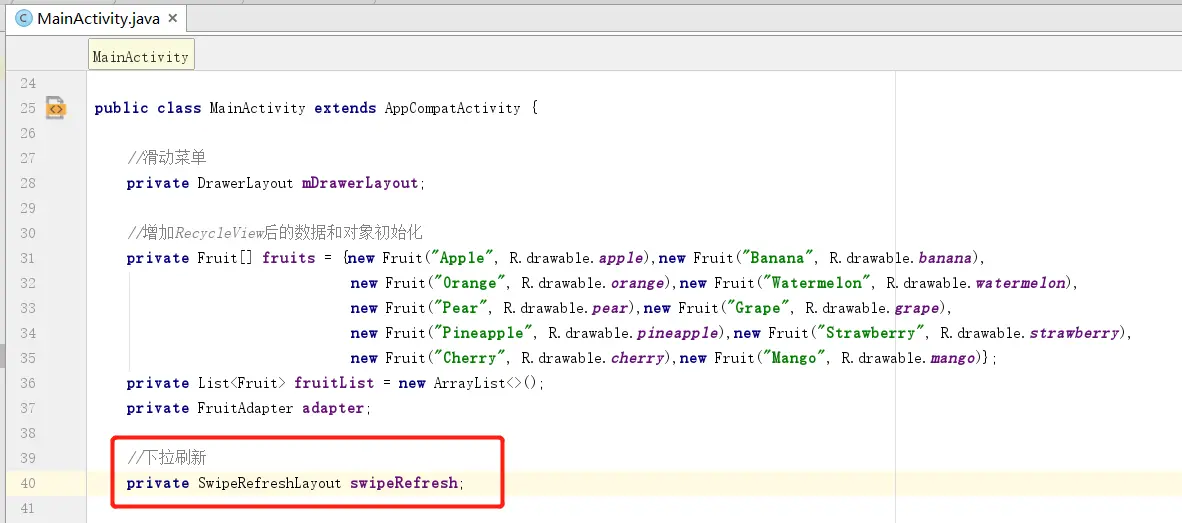This screenshot has width=1182, height=523.
Task: Click the R.drawable.mango reference
Action: coord(908,358)
